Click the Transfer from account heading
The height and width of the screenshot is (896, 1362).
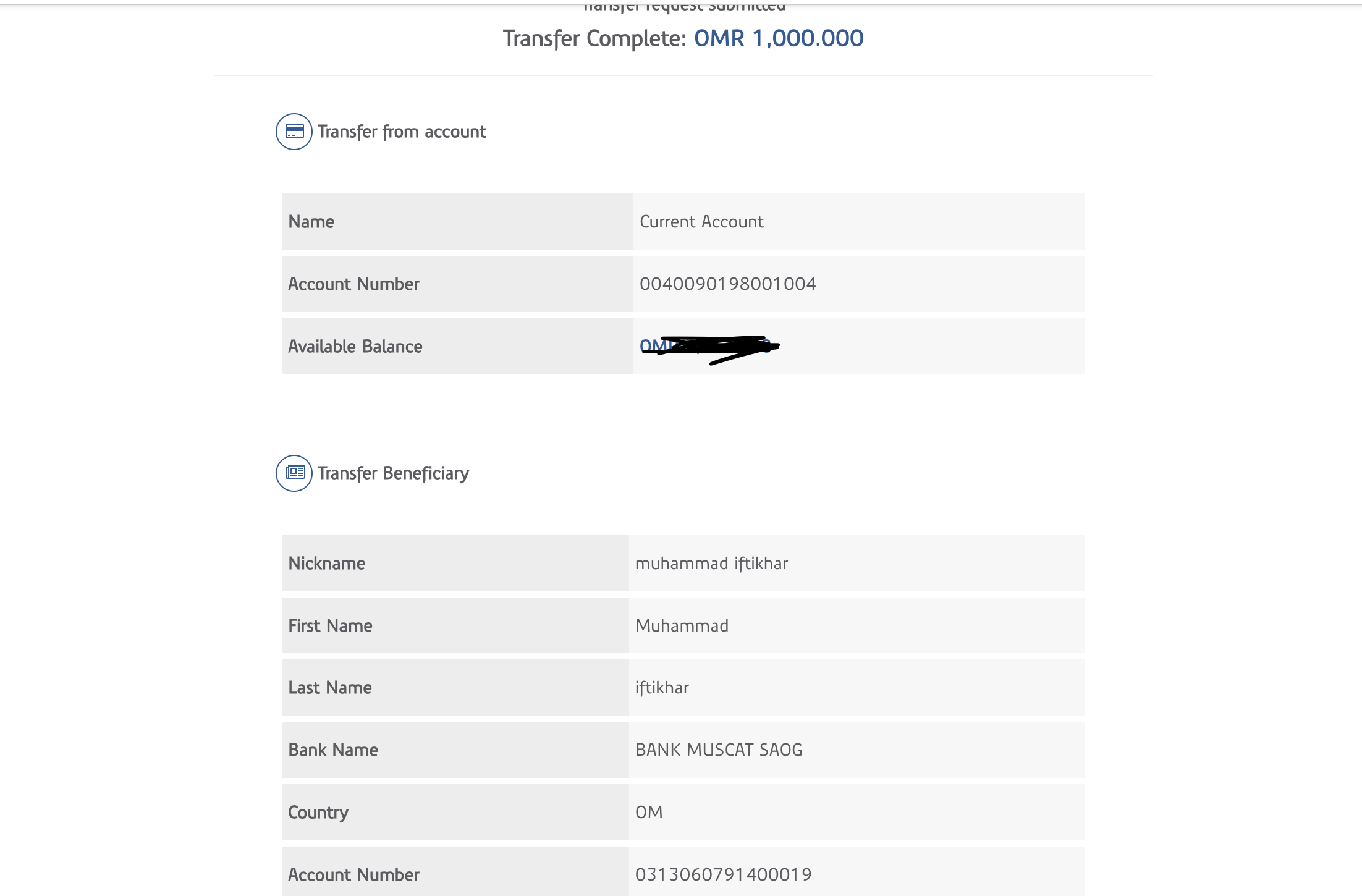(x=402, y=132)
